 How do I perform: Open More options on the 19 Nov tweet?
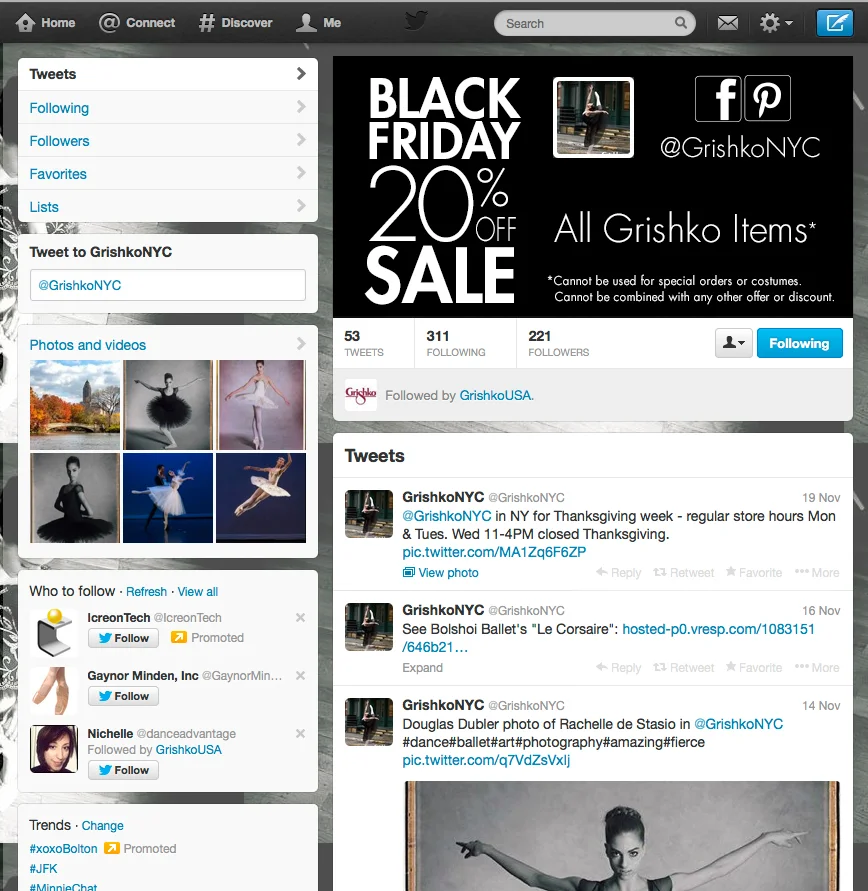tap(817, 572)
